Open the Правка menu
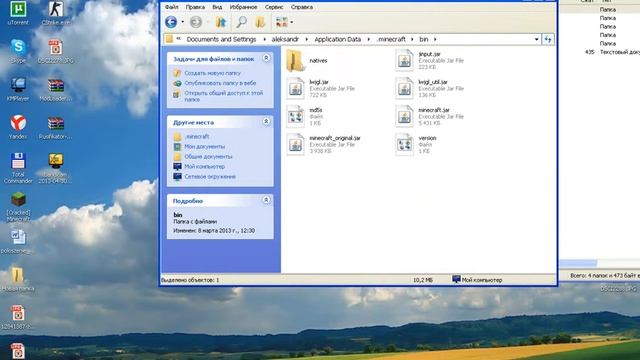This screenshot has height=360, width=640. pos(195,7)
